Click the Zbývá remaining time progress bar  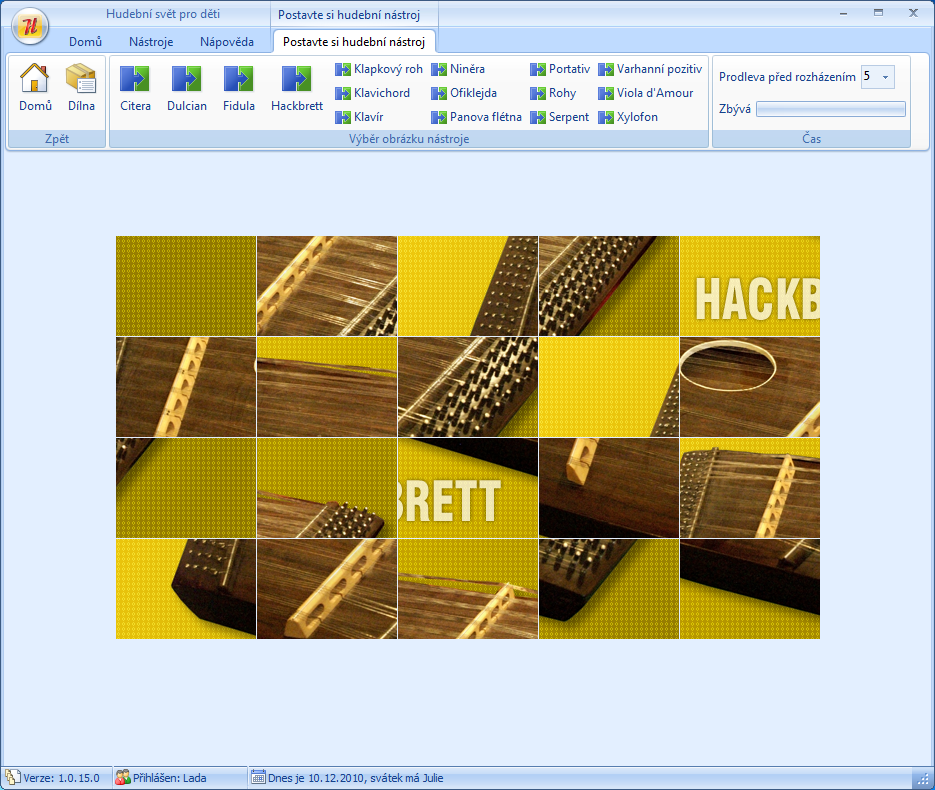[x=831, y=109]
